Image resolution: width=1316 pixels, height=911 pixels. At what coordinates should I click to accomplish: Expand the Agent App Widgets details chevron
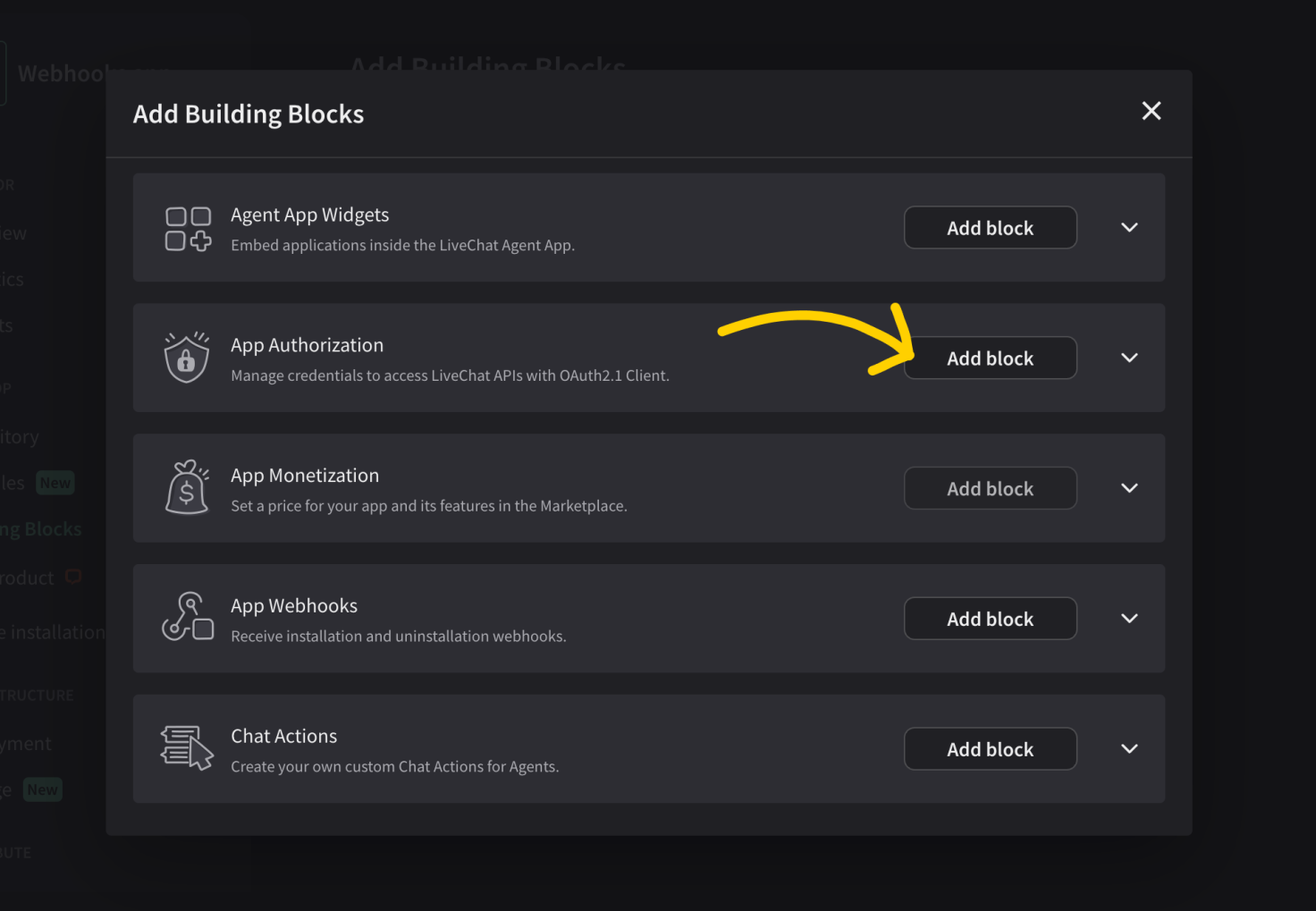tap(1129, 227)
